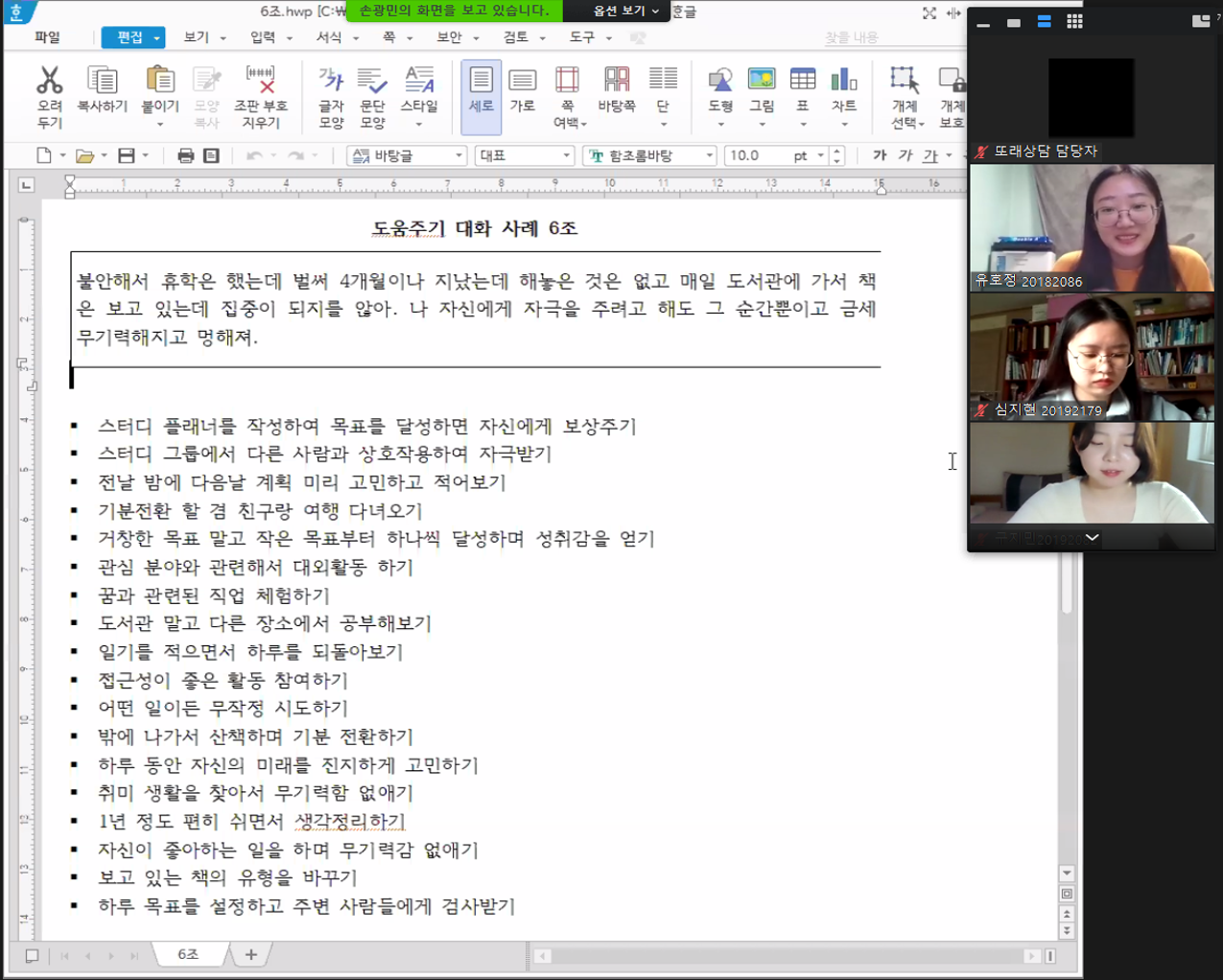Expand the 붙이기 paste dropdown arrow

(x=160, y=125)
